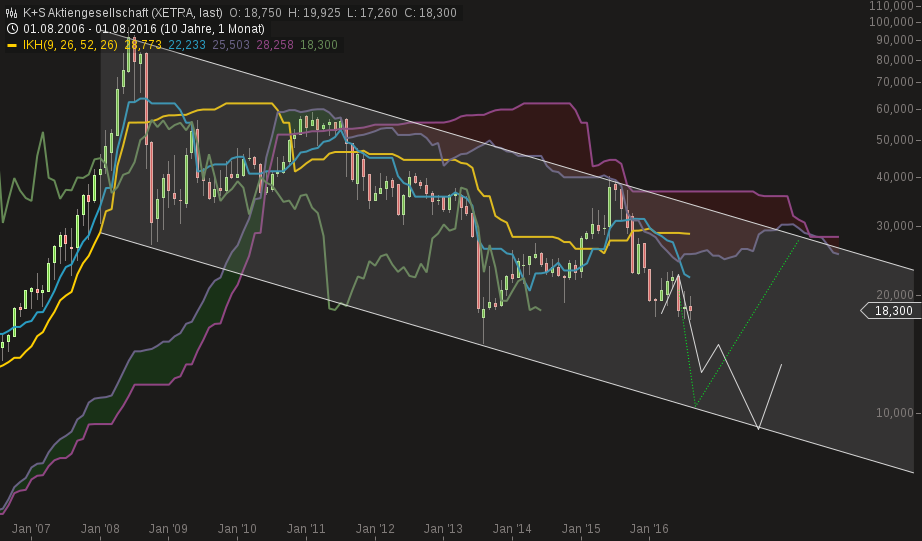The height and width of the screenshot is (541, 922).
Task: Click the 40,000 price axis label
Action: click(x=894, y=177)
